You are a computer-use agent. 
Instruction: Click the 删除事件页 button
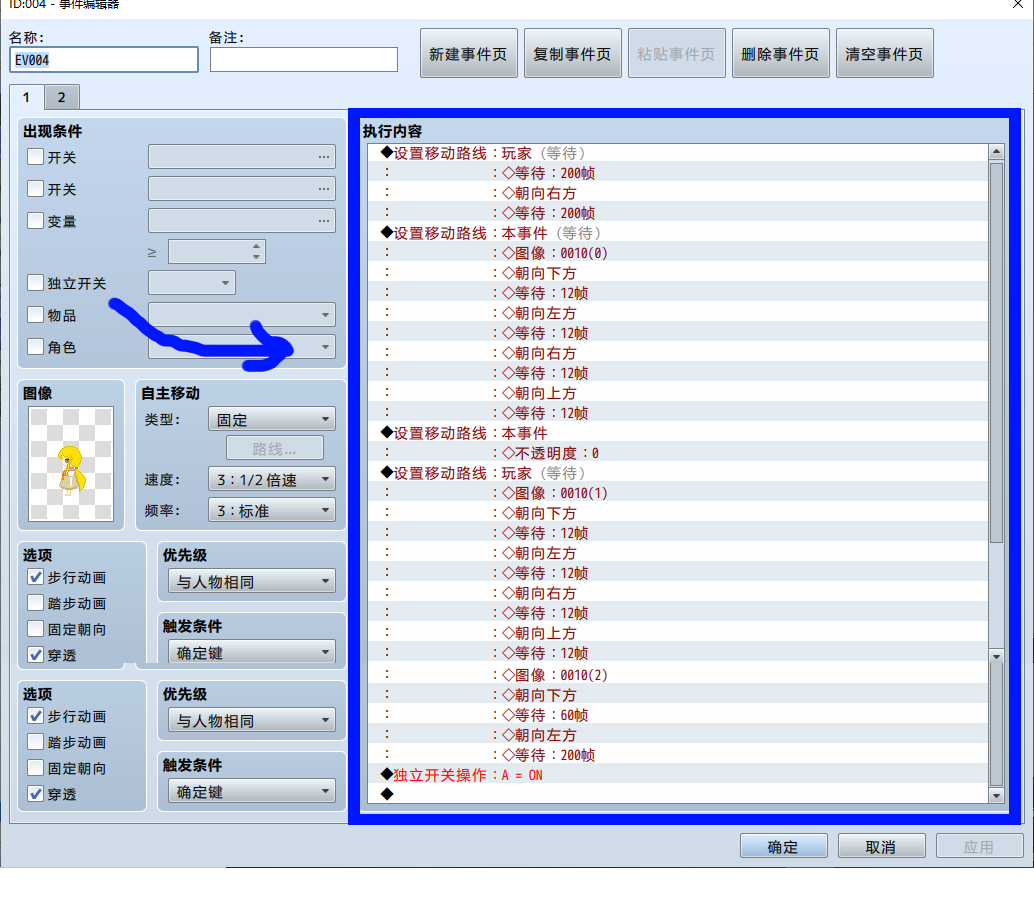pyautogui.click(x=780, y=53)
